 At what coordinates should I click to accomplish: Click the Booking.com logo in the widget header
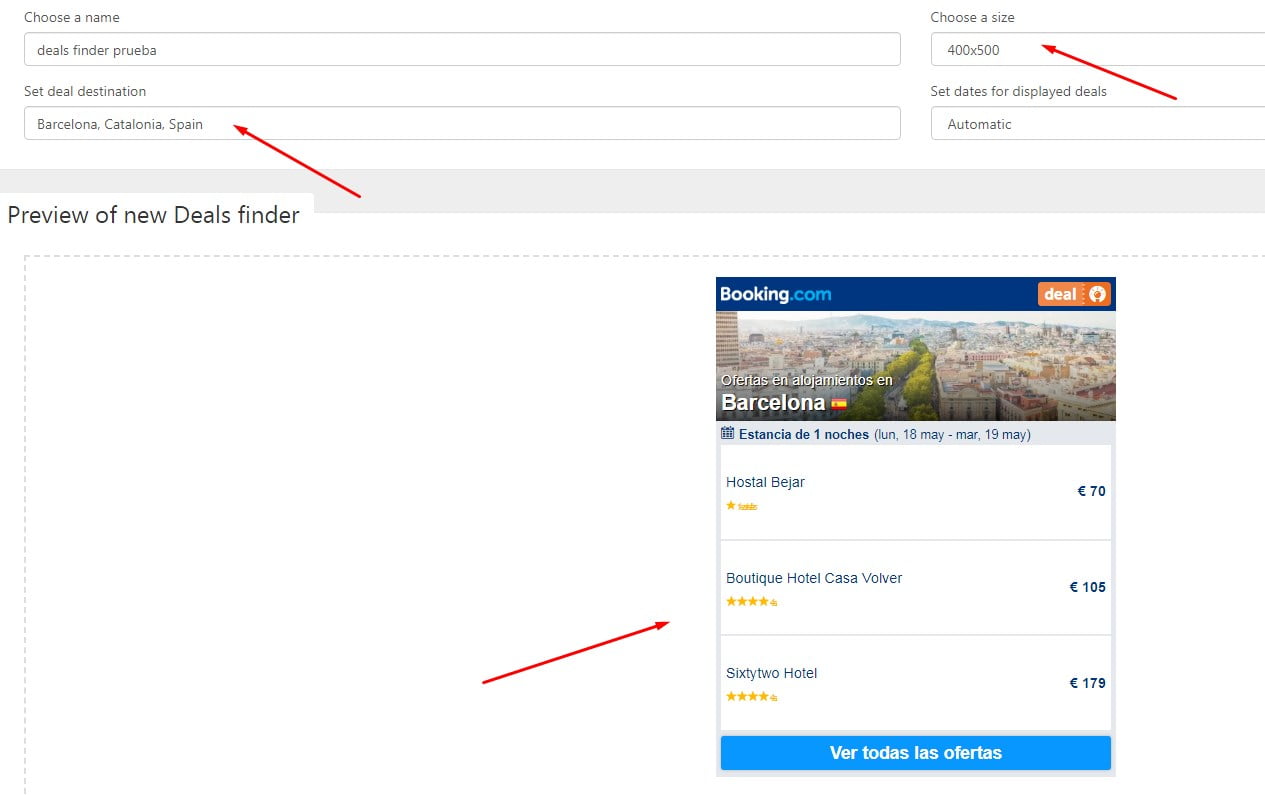pos(775,294)
